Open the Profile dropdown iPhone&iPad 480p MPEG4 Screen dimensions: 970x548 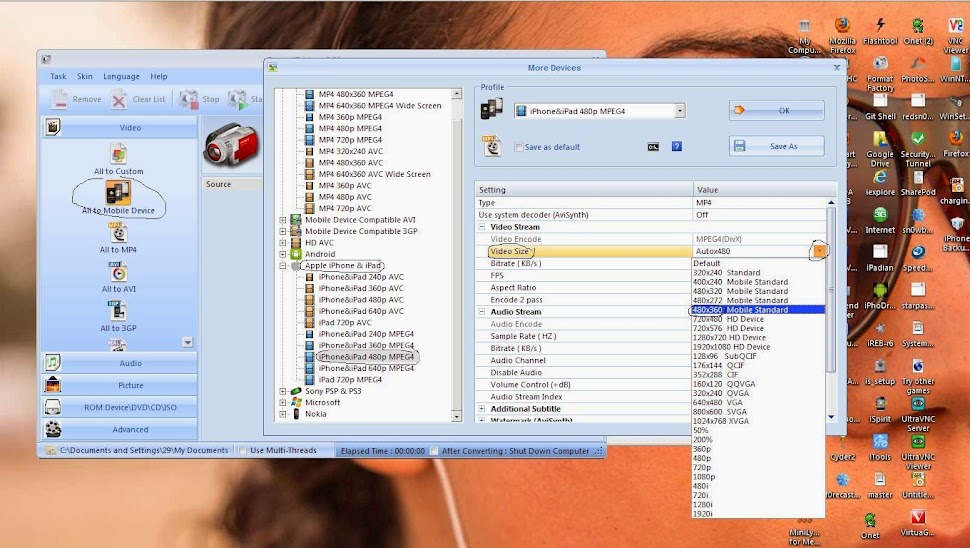[x=599, y=111]
